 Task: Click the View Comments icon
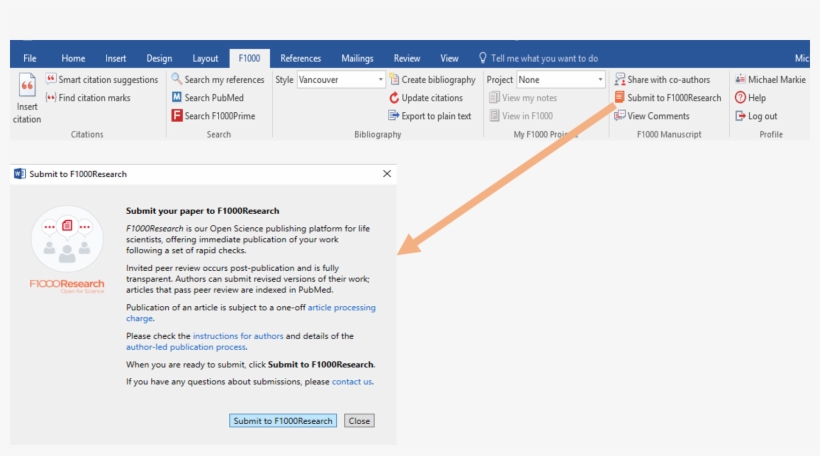pos(620,116)
